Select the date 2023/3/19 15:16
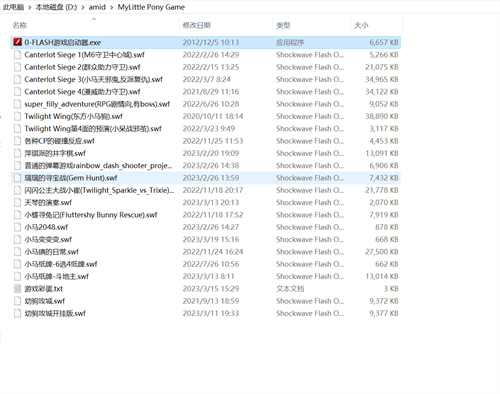 tap(211, 240)
